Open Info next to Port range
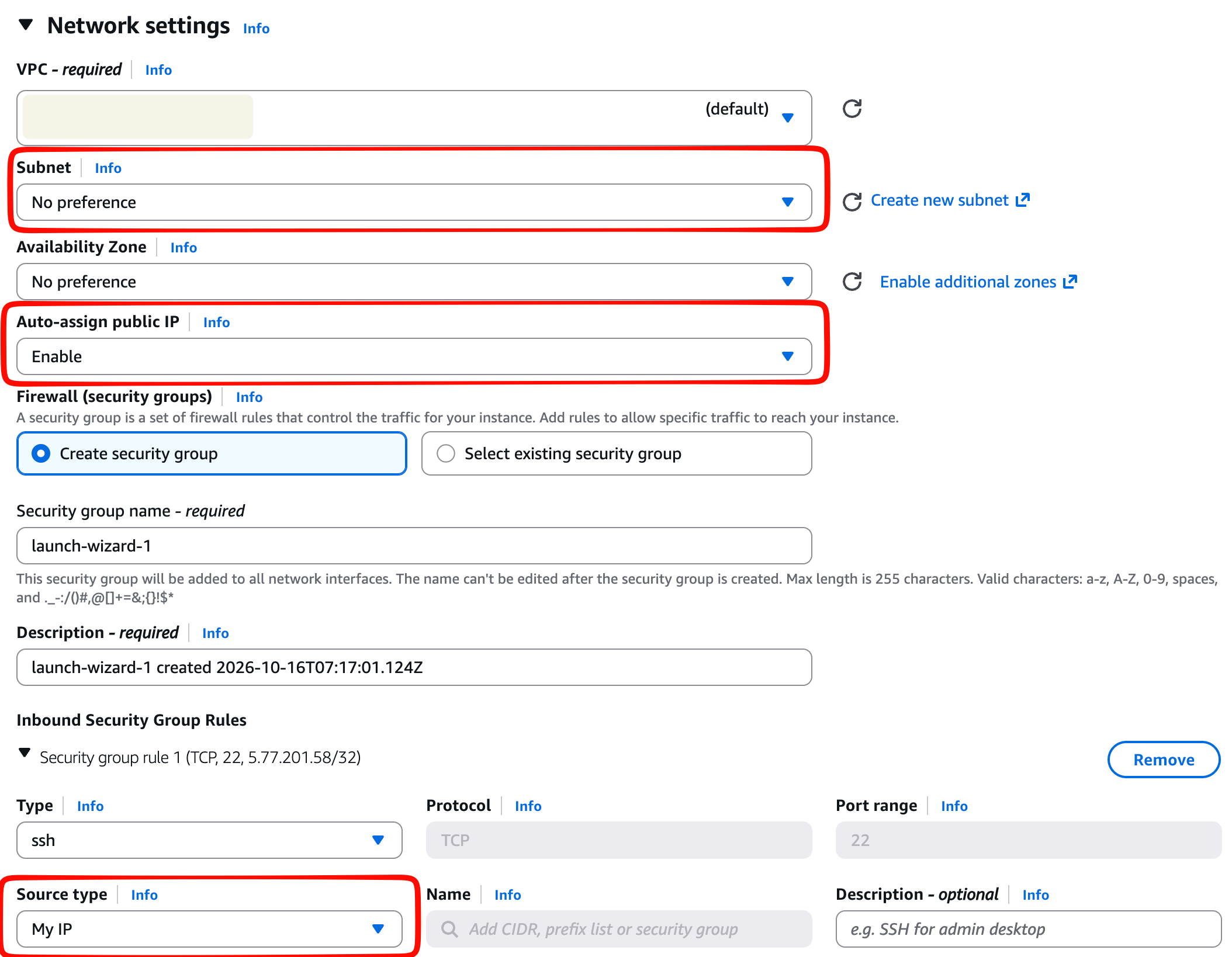This screenshot has width=1232, height=957. click(x=954, y=806)
